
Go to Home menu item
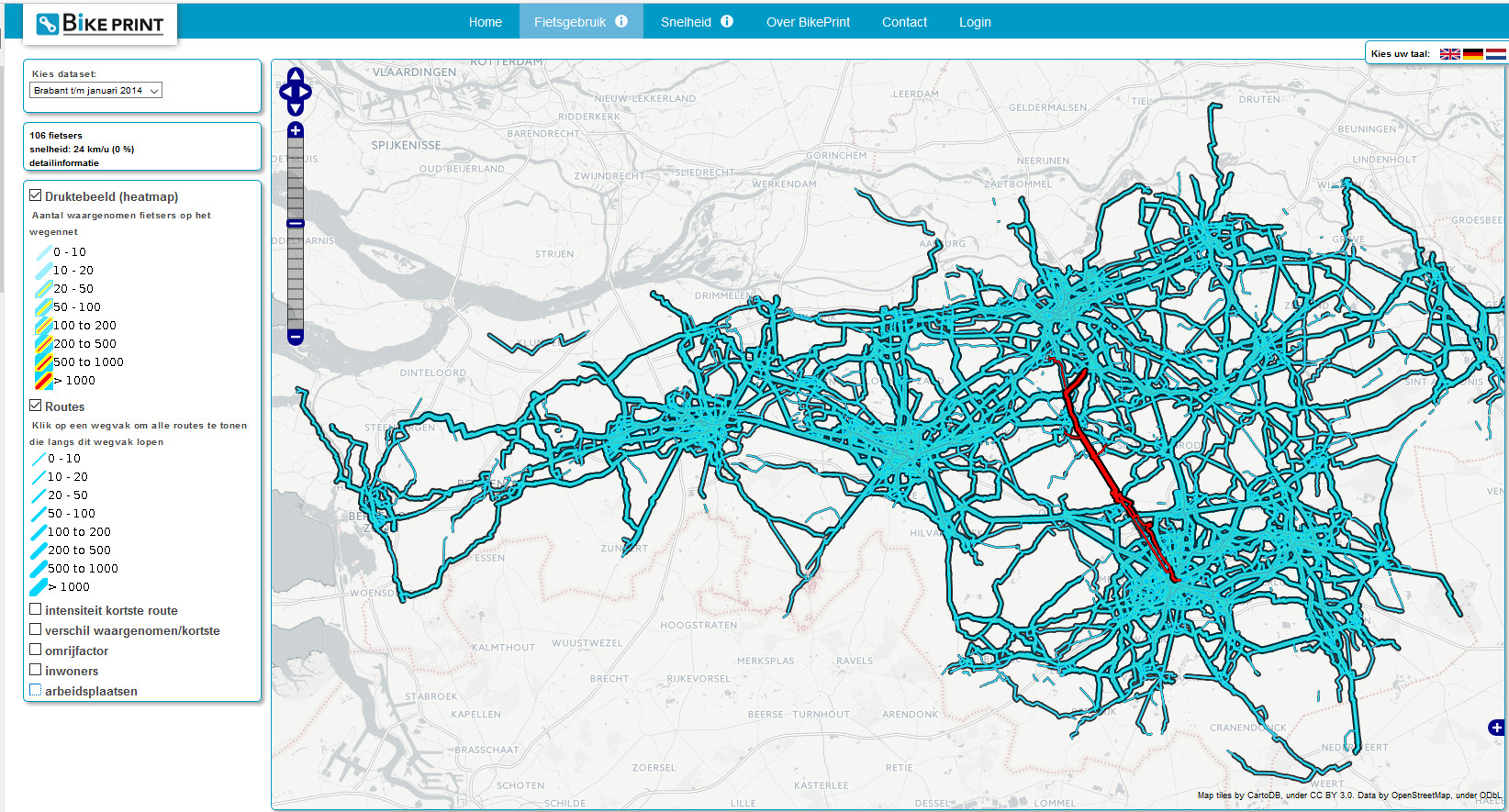coord(486,22)
